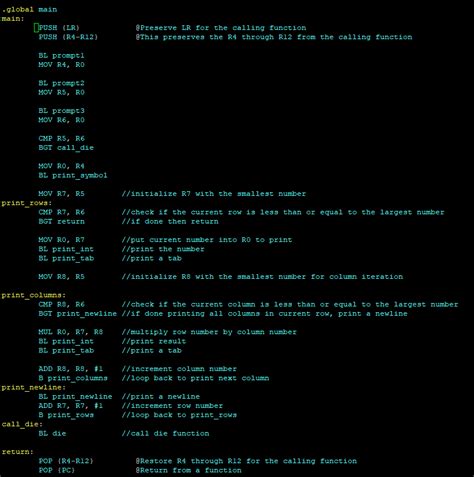Click the BL prompt3 instruction
474x477 pixels.
click(61, 111)
